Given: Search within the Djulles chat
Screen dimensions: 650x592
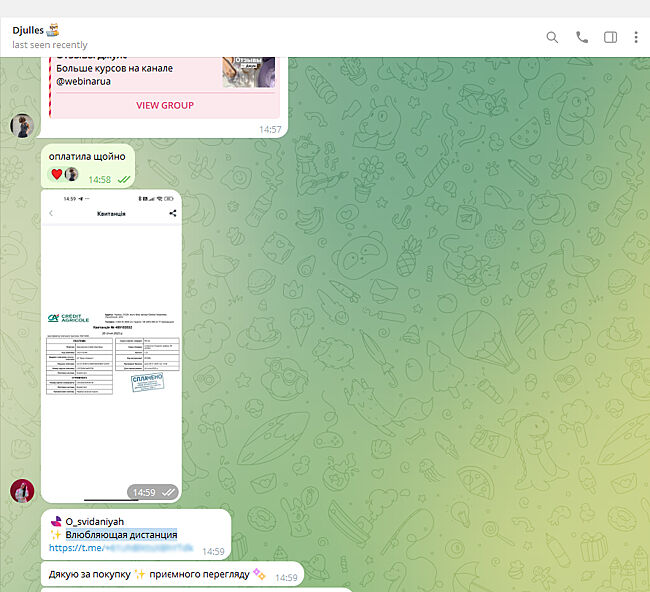Looking at the screenshot, I should [552, 37].
